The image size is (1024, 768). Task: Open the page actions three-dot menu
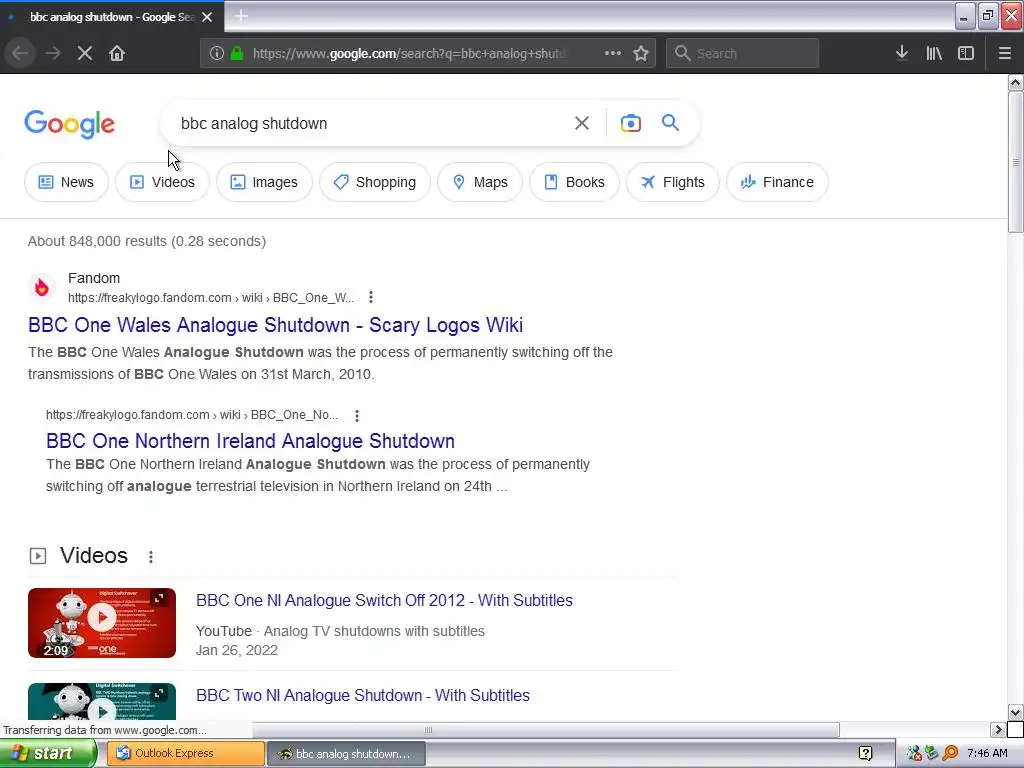[613, 53]
